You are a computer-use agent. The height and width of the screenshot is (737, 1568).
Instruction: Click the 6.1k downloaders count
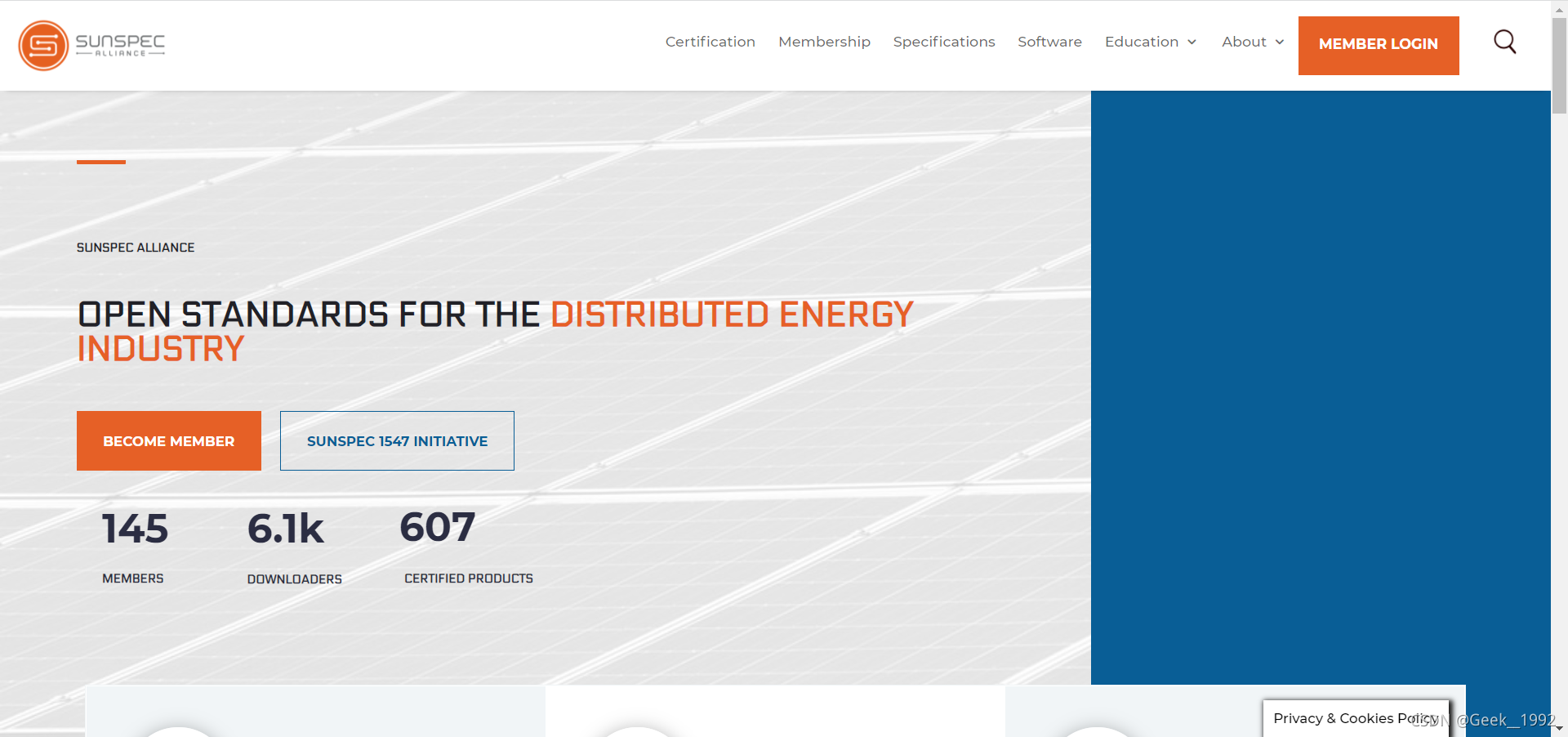pos(286,529)
